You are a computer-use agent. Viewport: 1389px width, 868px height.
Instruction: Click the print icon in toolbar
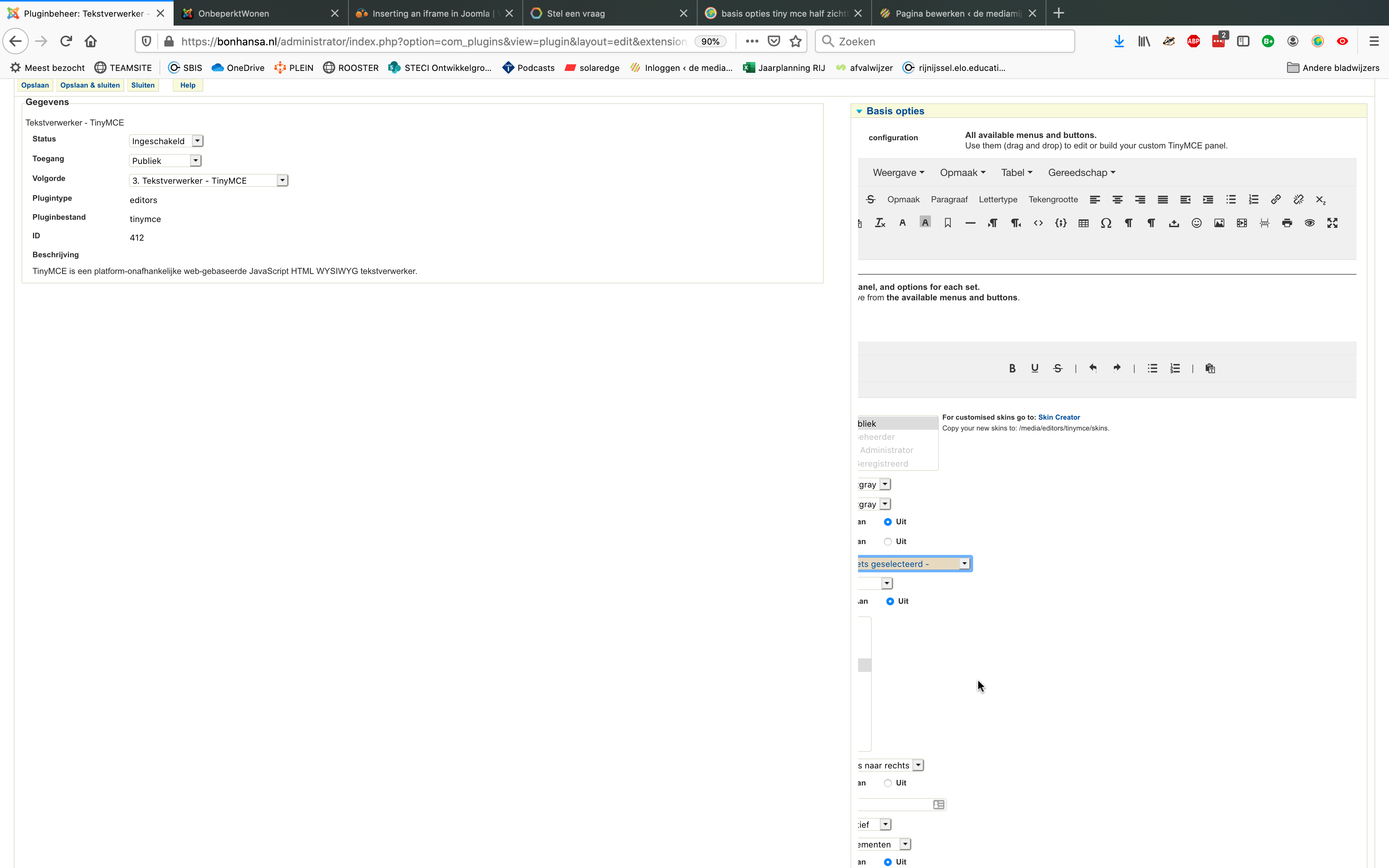pyautogui.click(x=1287, y=223)
